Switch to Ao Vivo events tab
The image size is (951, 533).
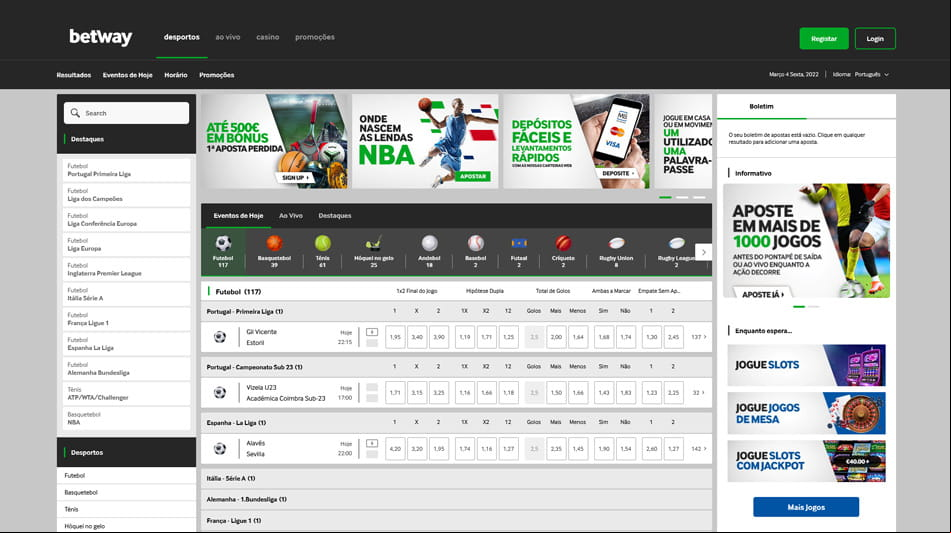[291, 215]
